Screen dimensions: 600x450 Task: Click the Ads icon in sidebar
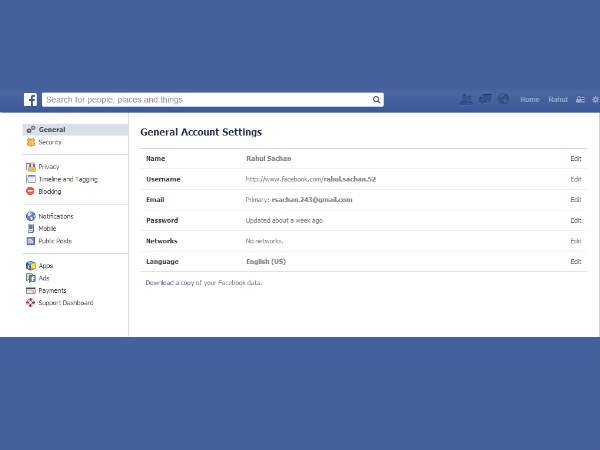click(31, 278)
